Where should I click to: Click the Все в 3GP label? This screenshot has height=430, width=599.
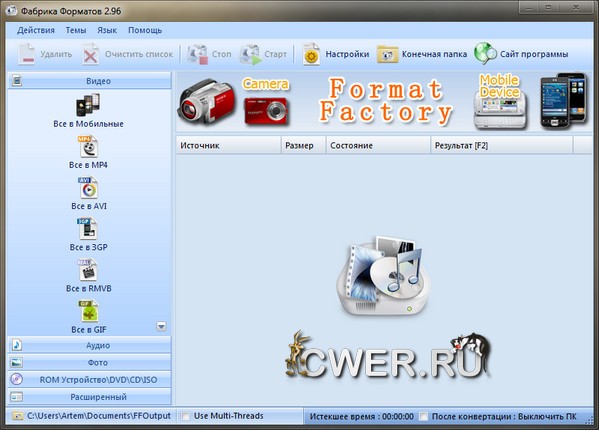pos(88,247)
